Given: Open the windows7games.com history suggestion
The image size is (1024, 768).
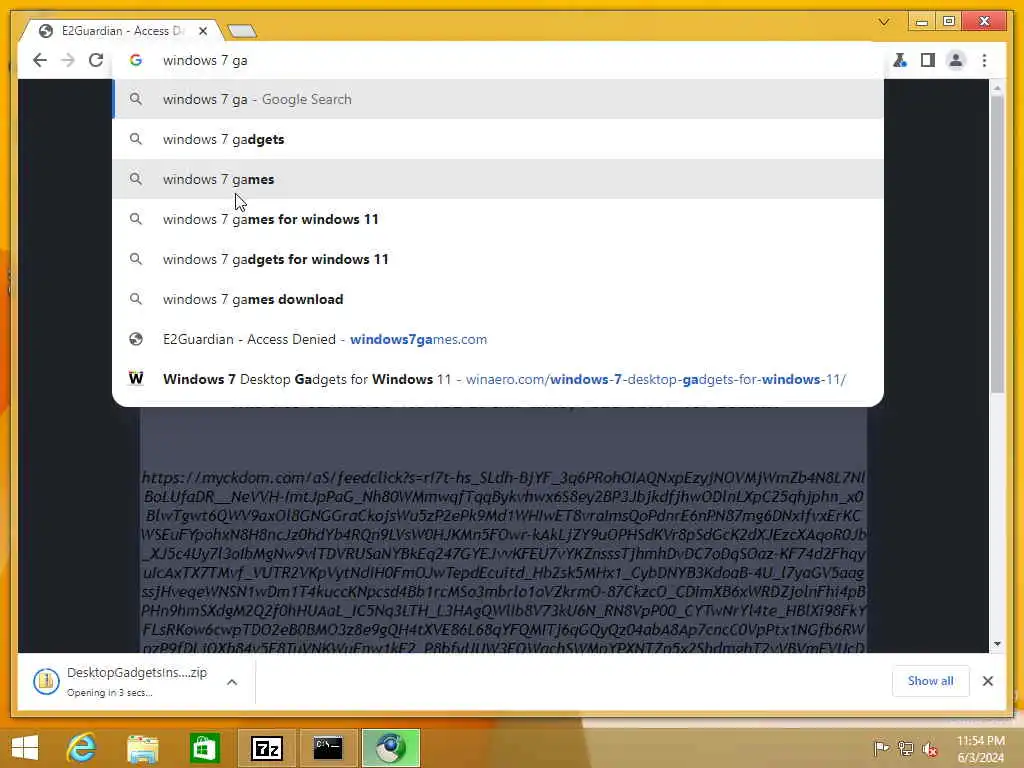Looking at the screenshot, I should point(498,339).
